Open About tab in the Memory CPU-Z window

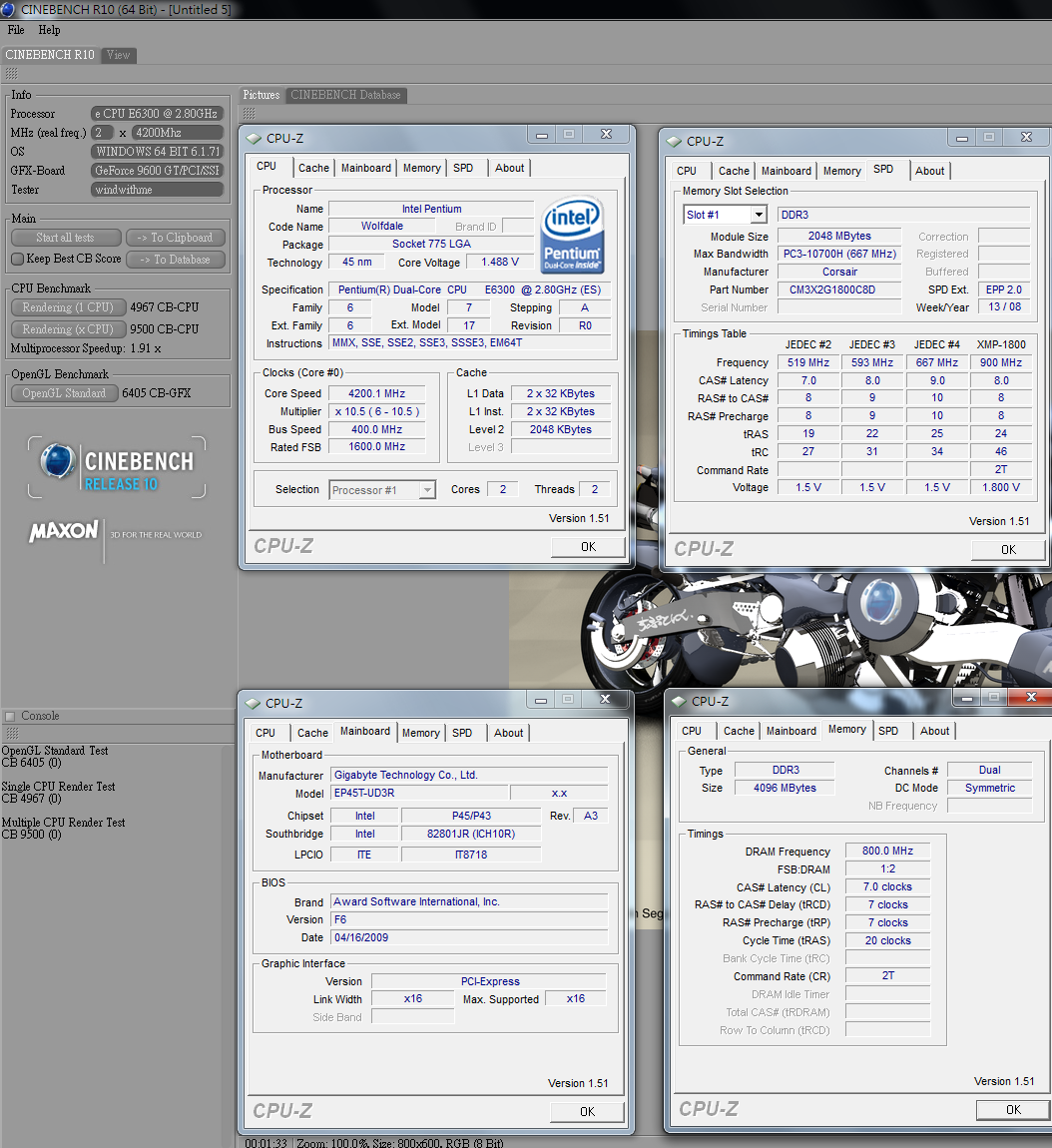click(935, 731)
